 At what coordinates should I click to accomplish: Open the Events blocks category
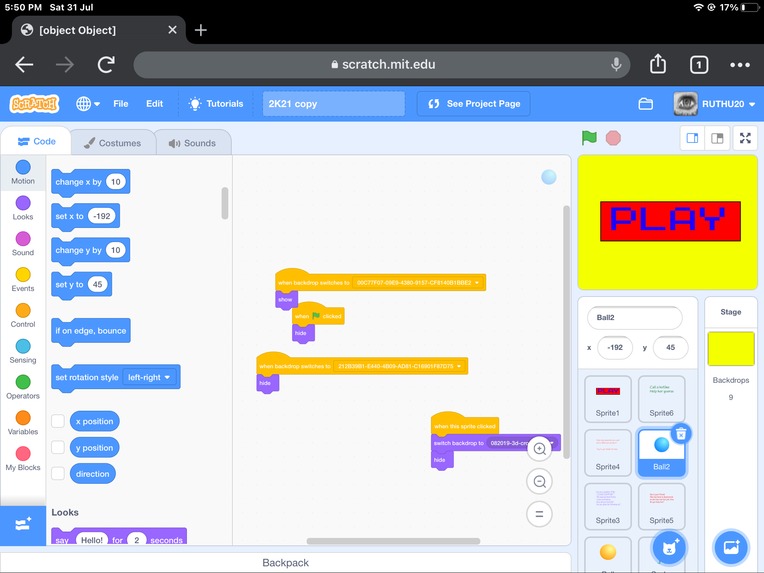pos(23,280)
